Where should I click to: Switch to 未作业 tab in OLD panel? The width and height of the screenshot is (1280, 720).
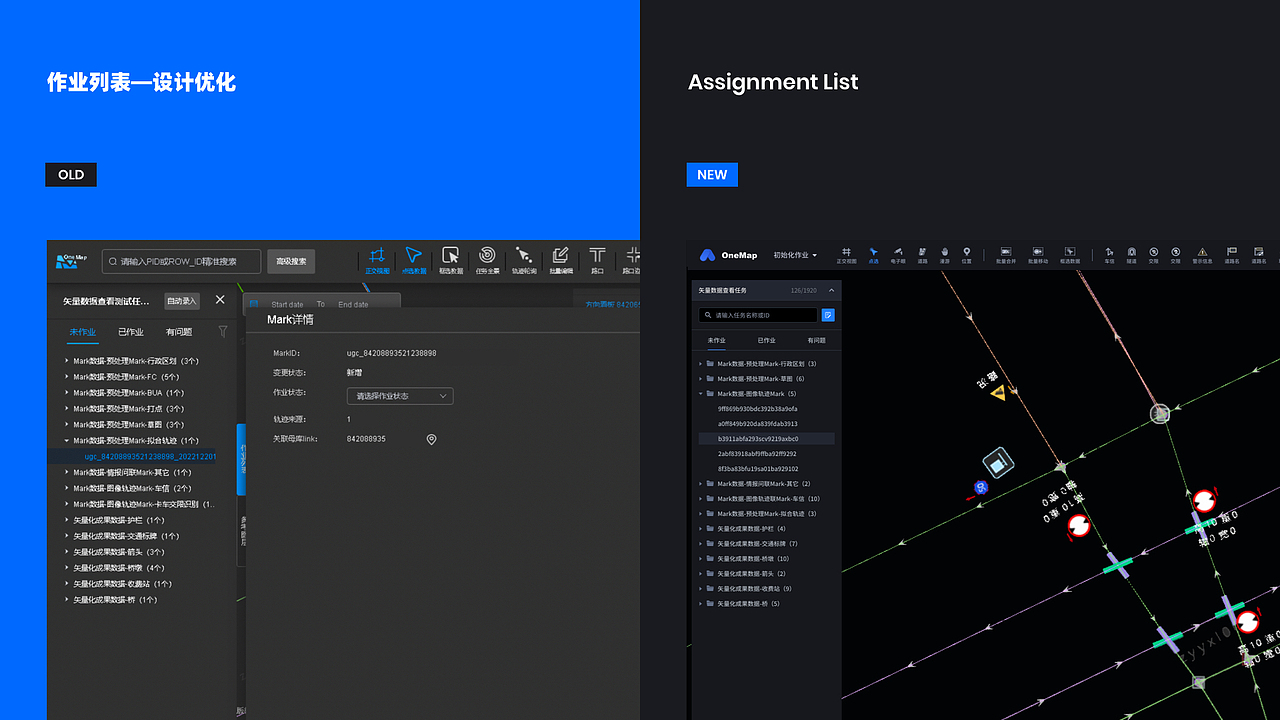[x=83, y=332]
